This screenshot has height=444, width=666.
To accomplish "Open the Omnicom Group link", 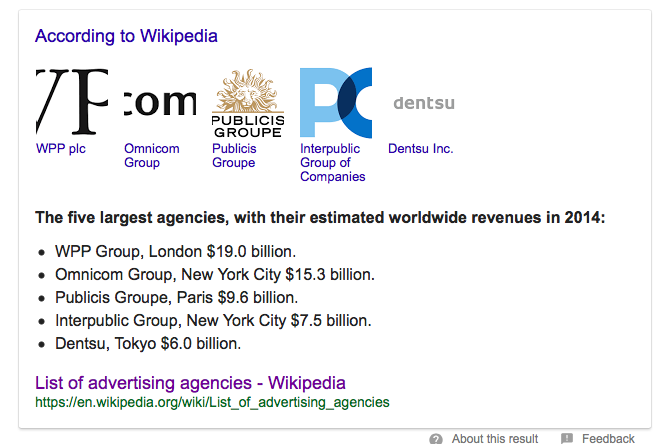I will 152,156.
